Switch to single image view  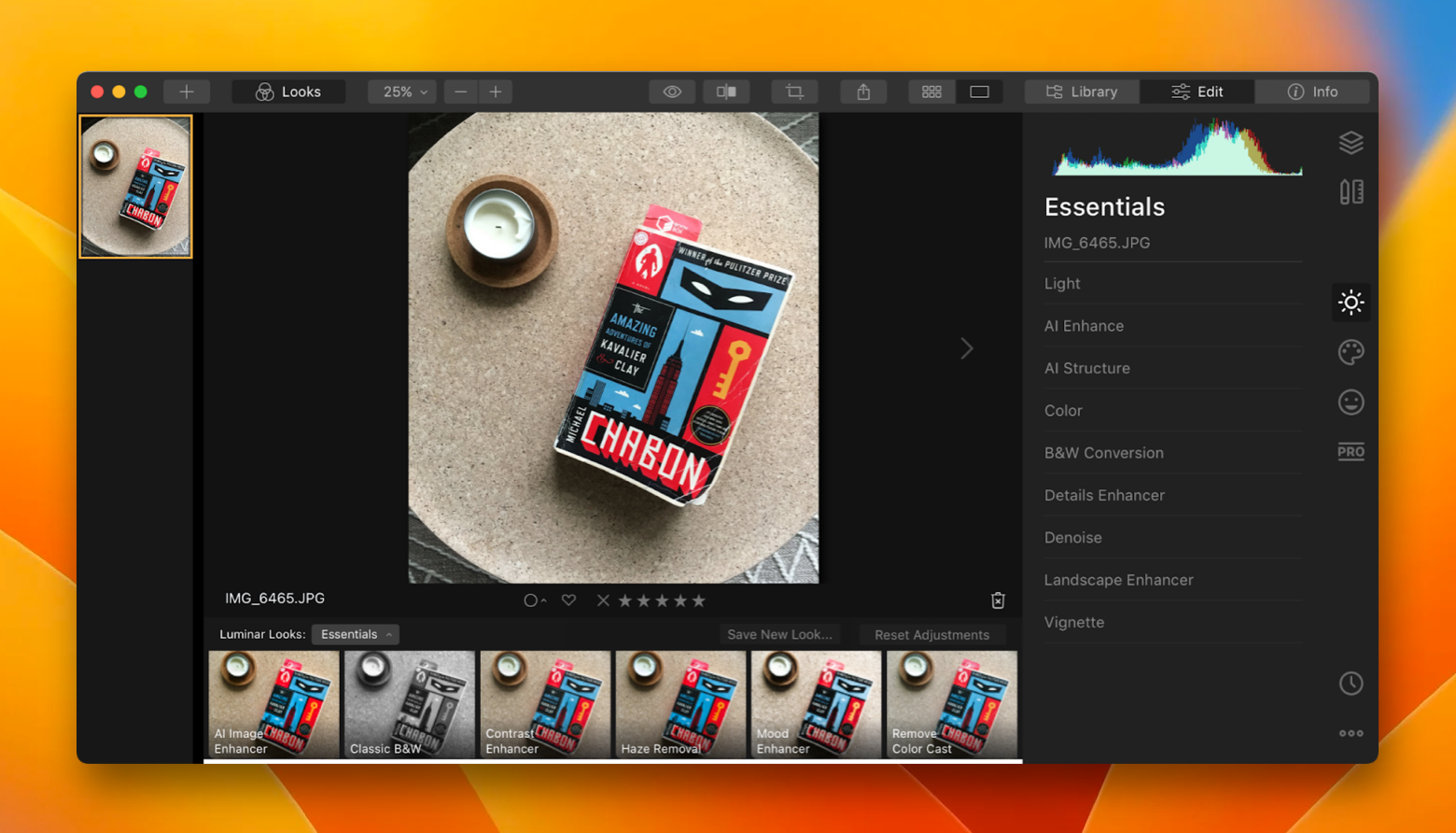point(979,92)
